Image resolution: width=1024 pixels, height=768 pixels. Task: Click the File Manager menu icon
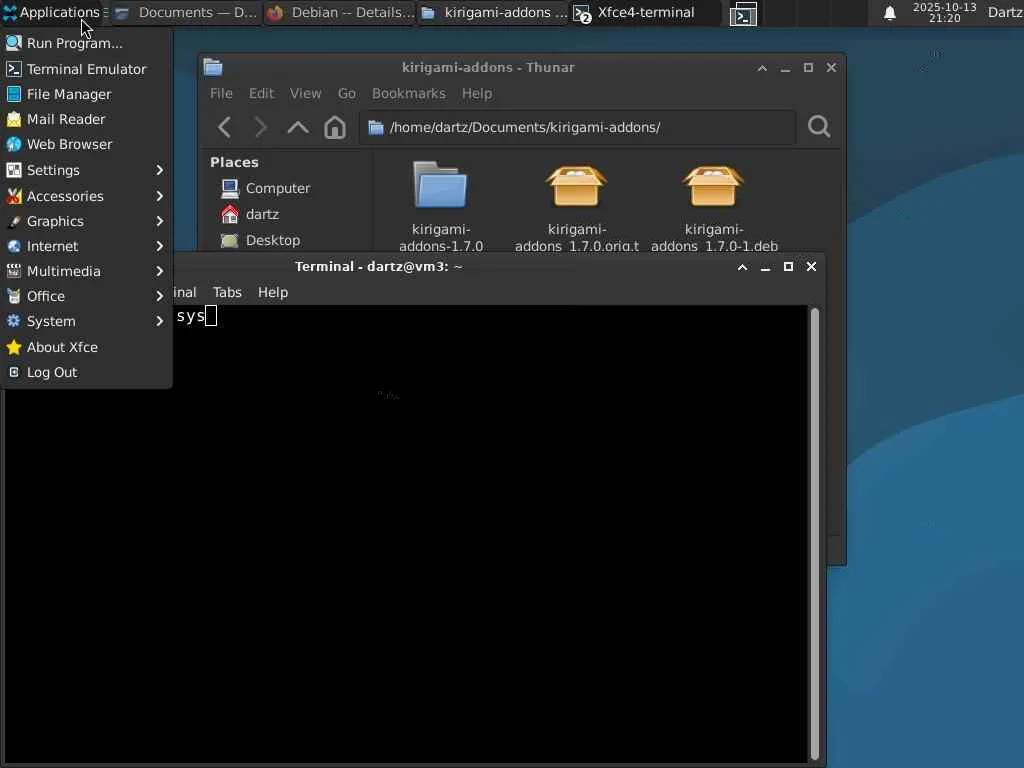point(14,94)
